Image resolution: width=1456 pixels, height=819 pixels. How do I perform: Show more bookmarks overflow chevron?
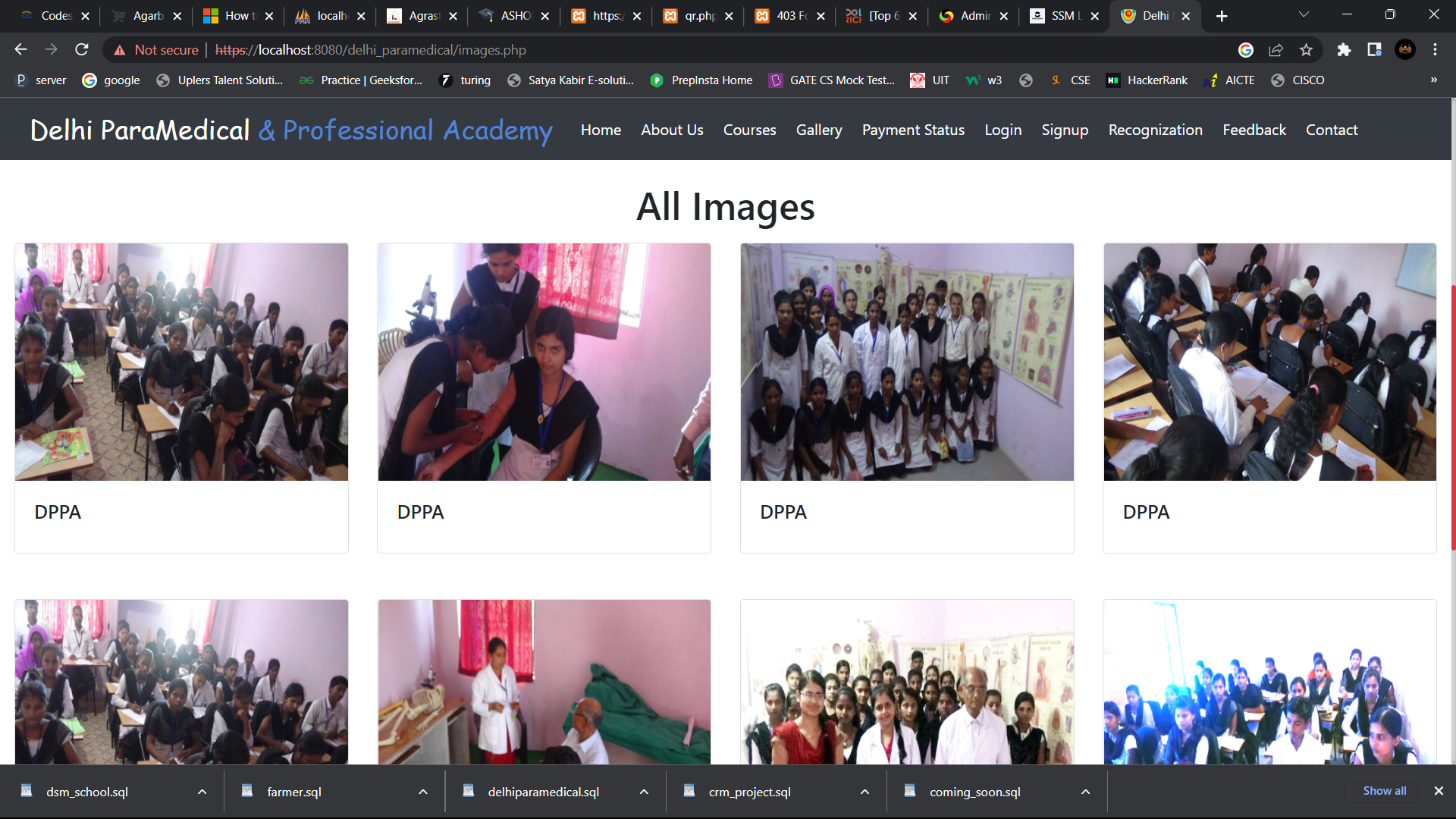[1433, 80]
